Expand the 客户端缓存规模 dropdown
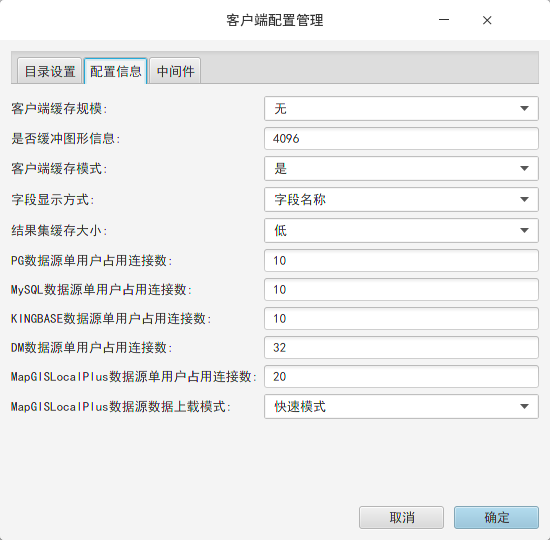 [x=401, y=108]
